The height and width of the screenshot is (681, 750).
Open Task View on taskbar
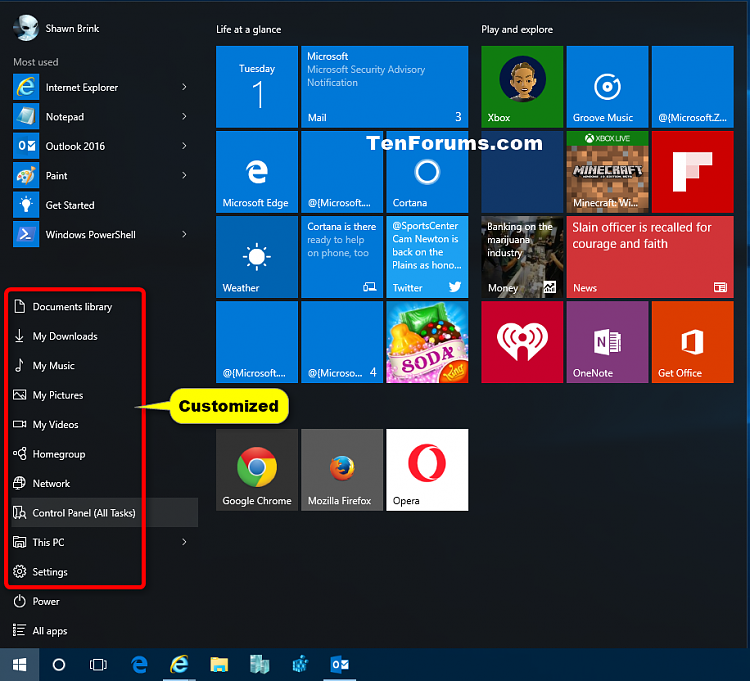pyautogui.click(x=98, y=665)
